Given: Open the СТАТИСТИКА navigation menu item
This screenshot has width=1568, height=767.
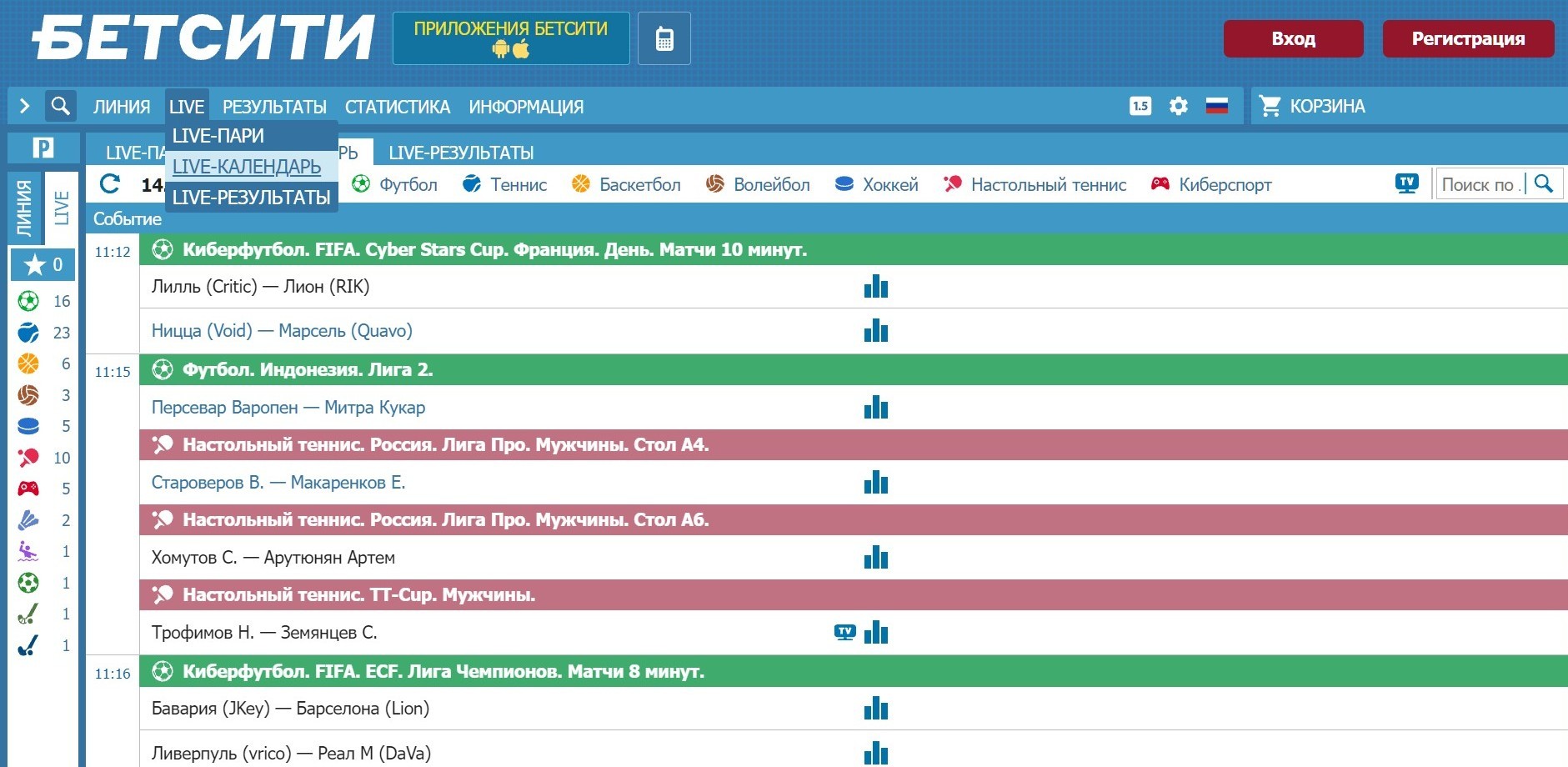Looking at the screenshot, I should 398,107.
